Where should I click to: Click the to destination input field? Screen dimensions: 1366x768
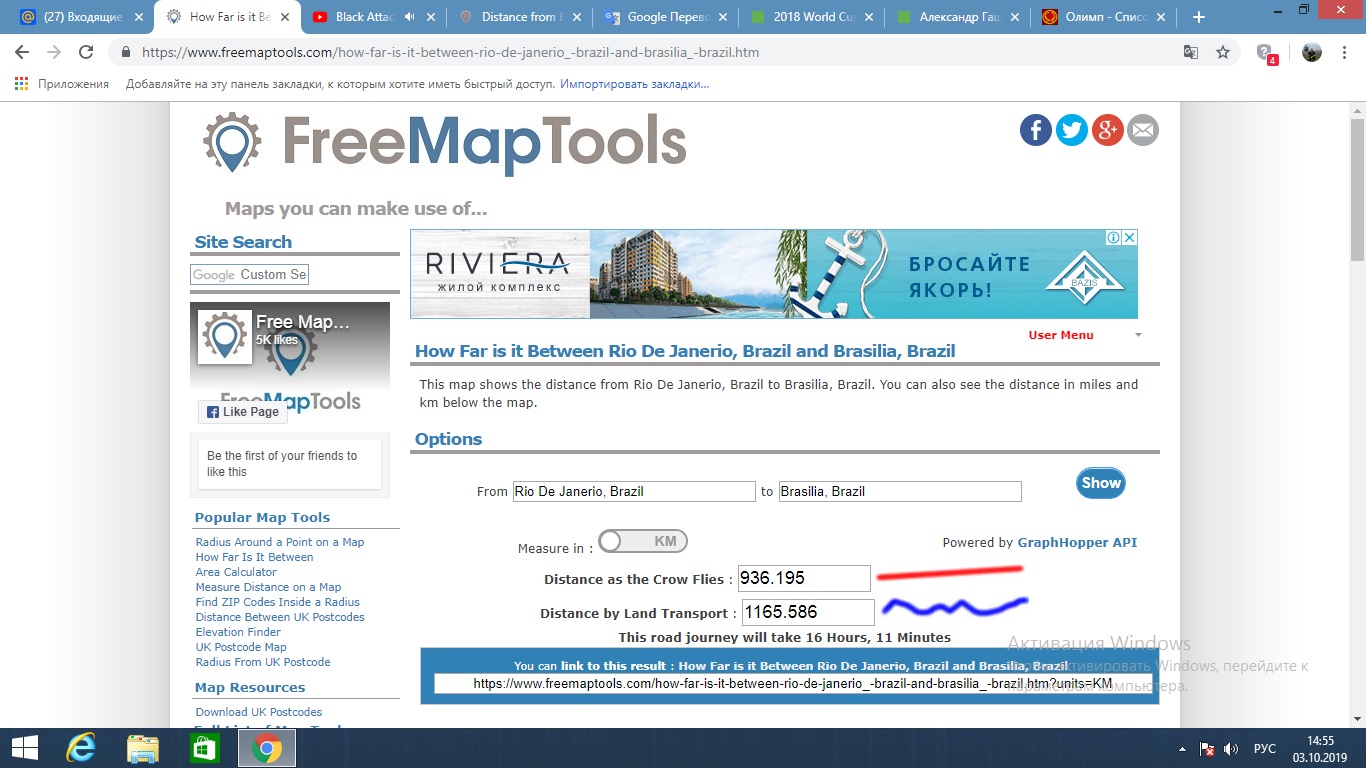coord(900,491)
